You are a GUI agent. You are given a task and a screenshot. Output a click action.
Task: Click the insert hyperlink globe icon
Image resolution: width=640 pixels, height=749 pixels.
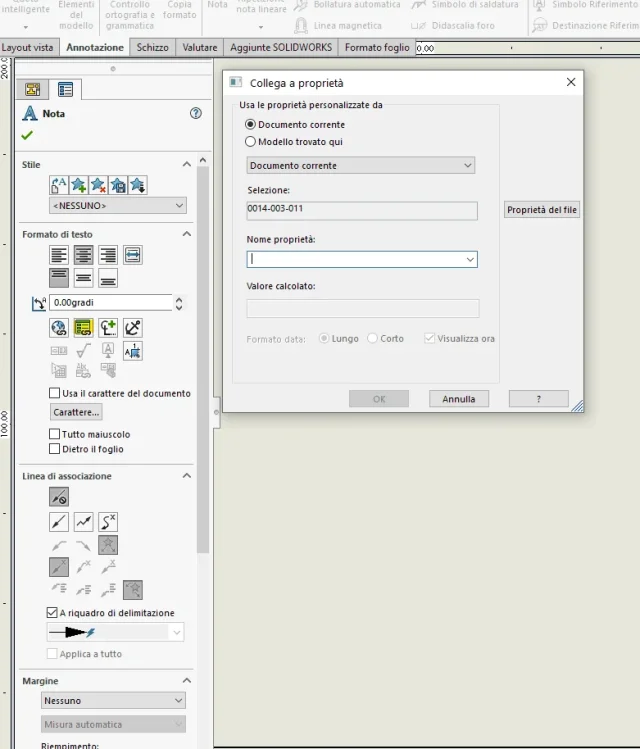[59, 328]
